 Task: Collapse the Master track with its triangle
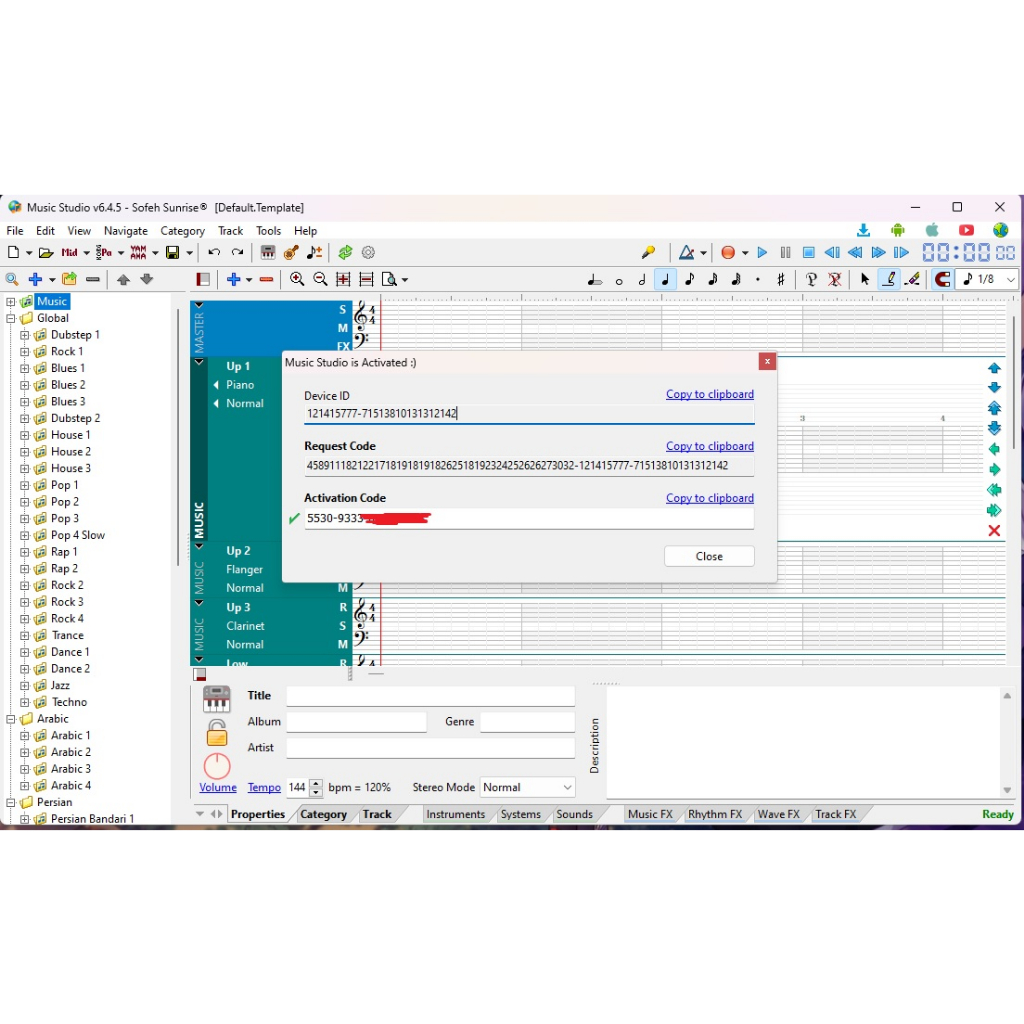click(x=199, y=305)
